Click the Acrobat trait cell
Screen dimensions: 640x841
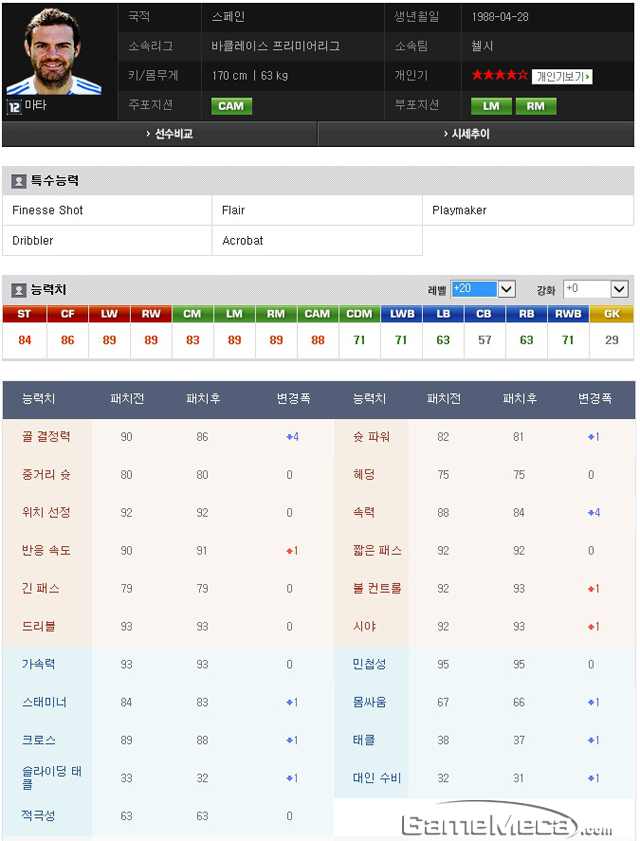[317, 241]
